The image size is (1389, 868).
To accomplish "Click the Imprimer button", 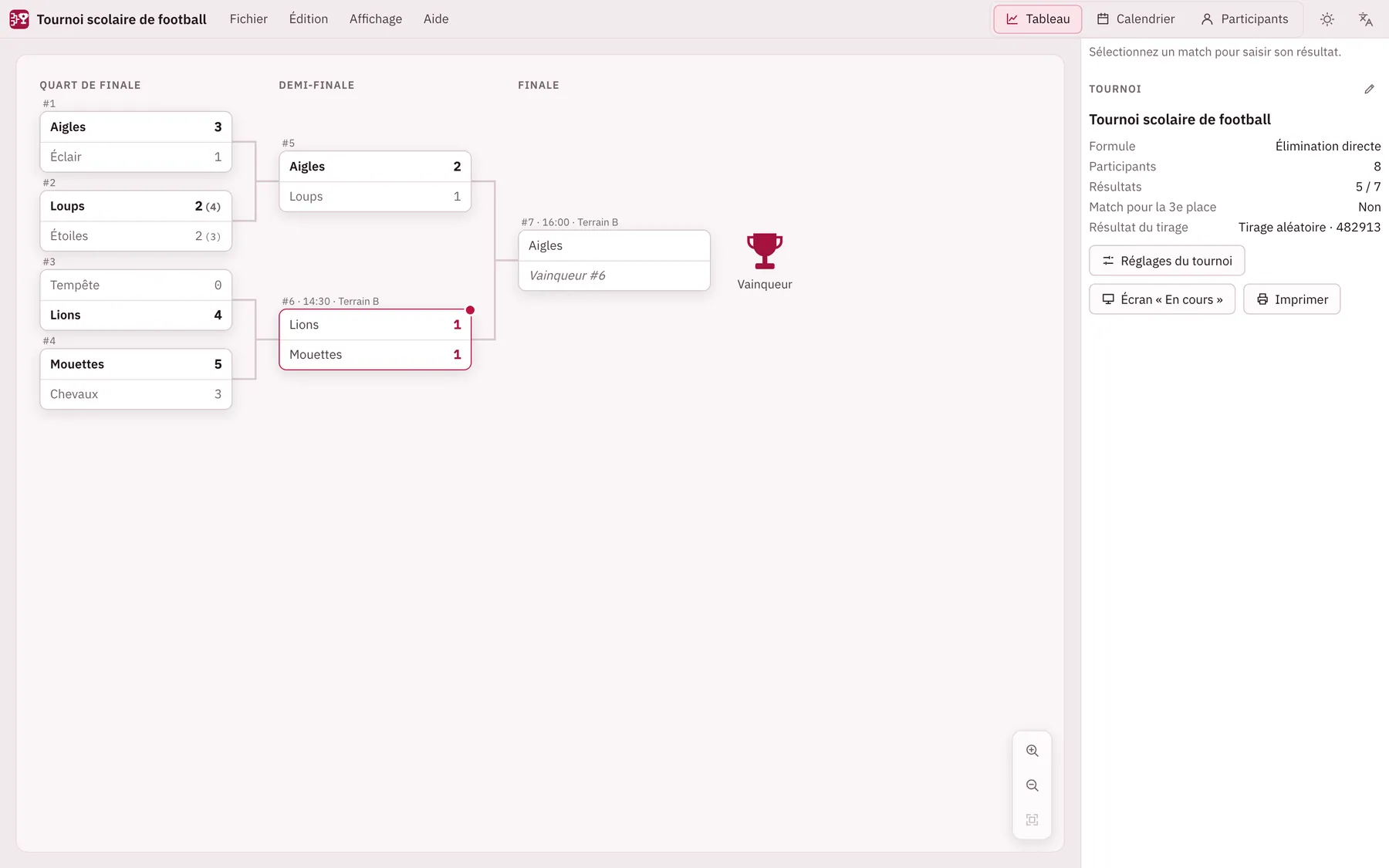I will 1292,299.
